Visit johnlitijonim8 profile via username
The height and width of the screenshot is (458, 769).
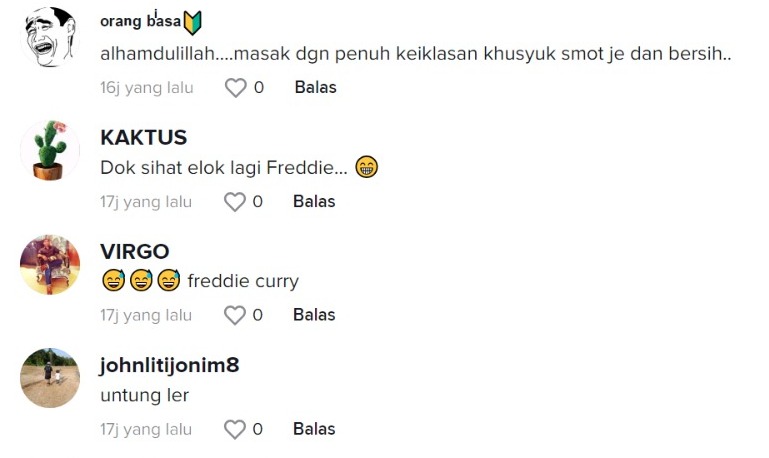(170, 366)
